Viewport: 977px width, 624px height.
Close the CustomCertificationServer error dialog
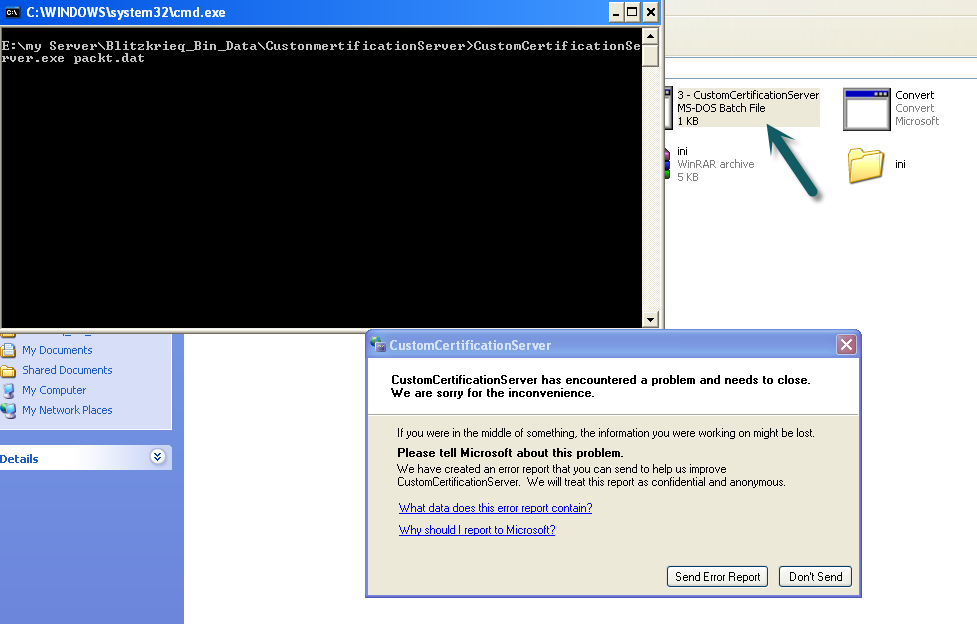click(x=846, y=345)
